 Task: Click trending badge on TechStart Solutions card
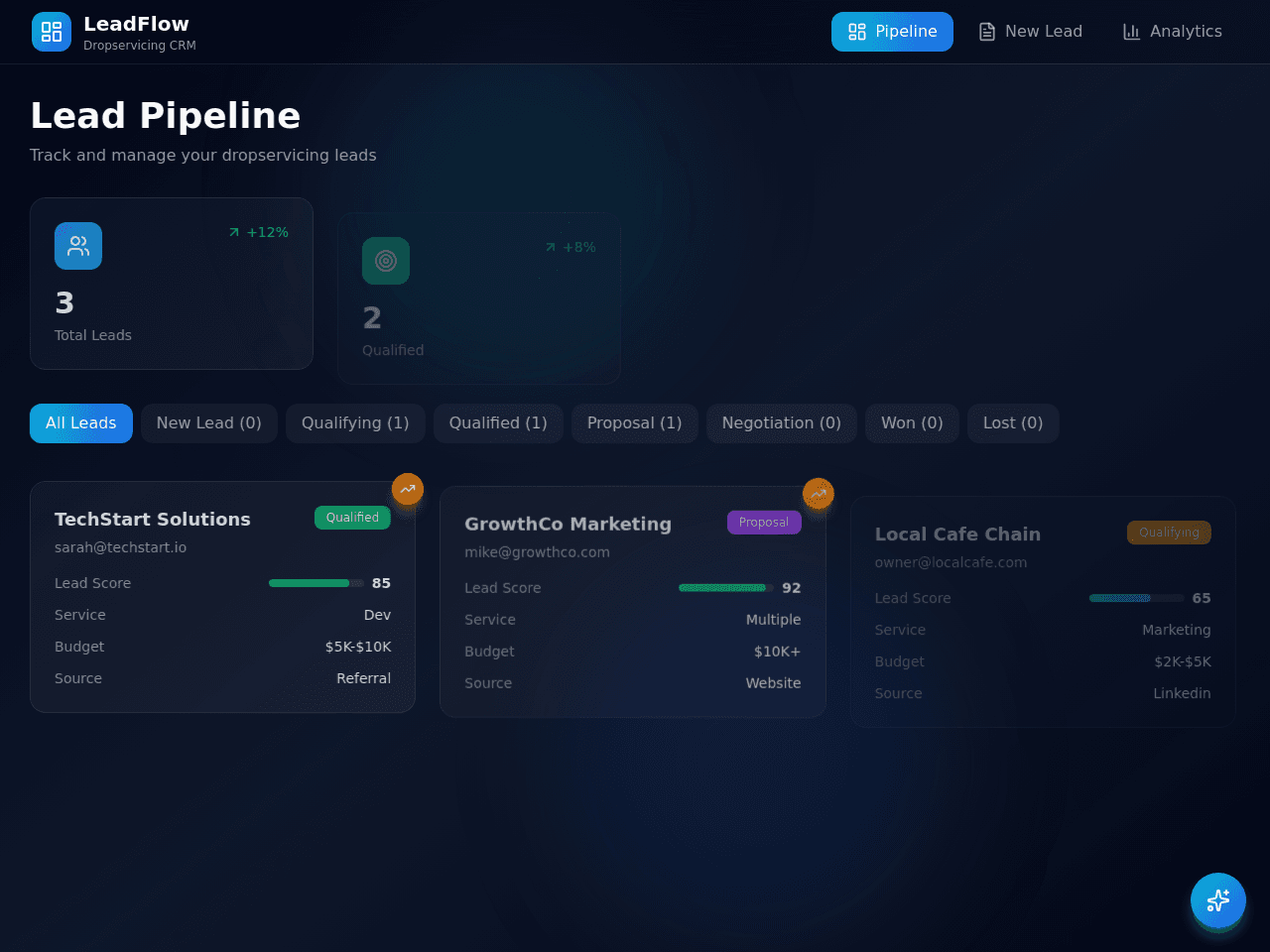408,489
